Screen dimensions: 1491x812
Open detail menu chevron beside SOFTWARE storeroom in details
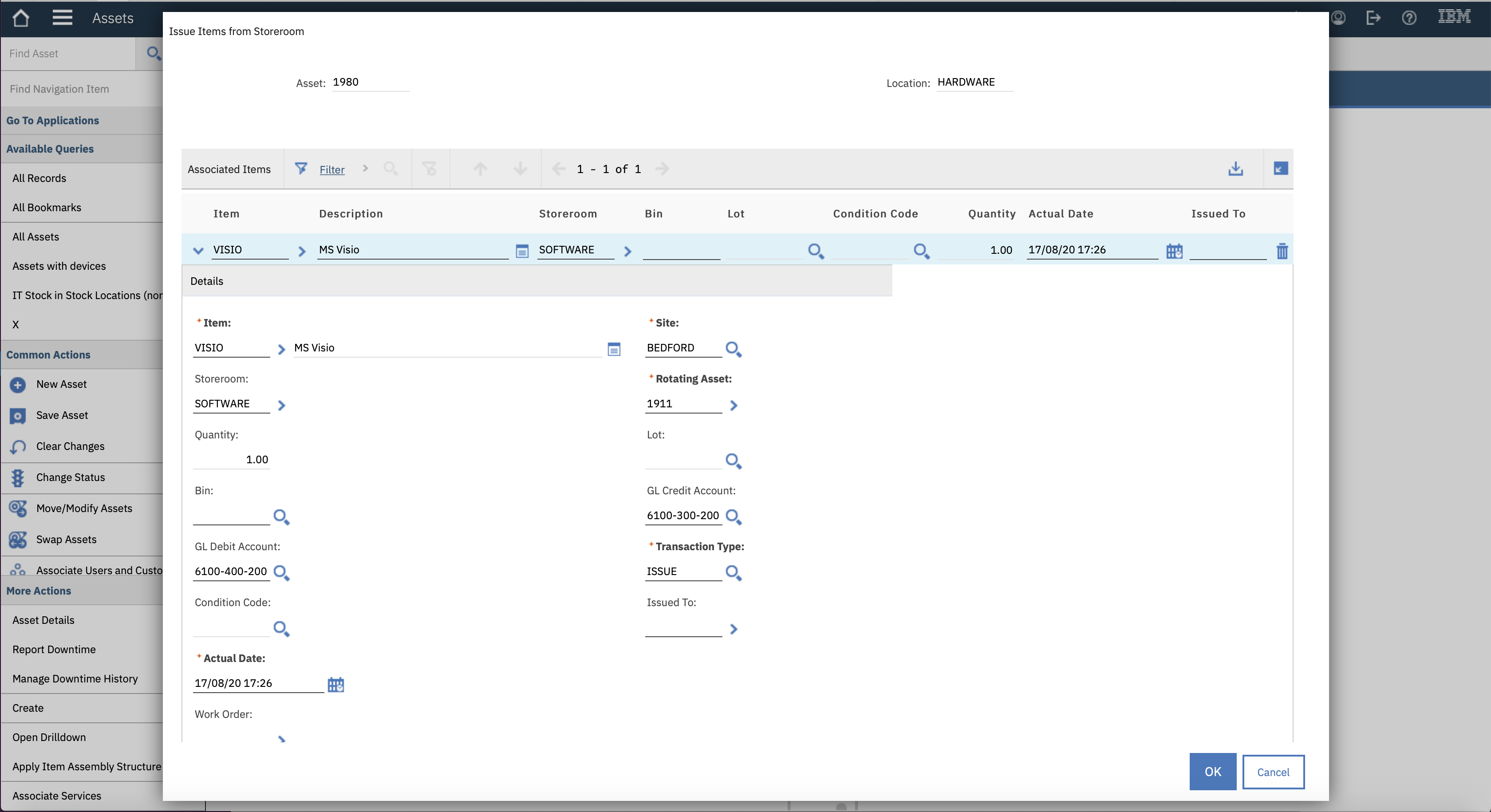[281, 405]
